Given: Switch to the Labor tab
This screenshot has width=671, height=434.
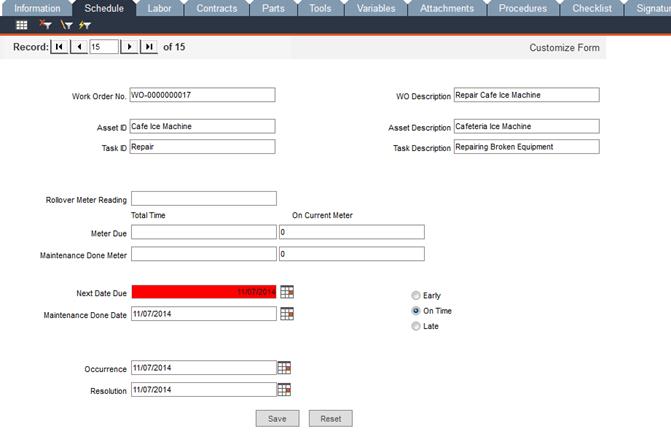Looking at the screenshot, I should [x=159, y=8].
